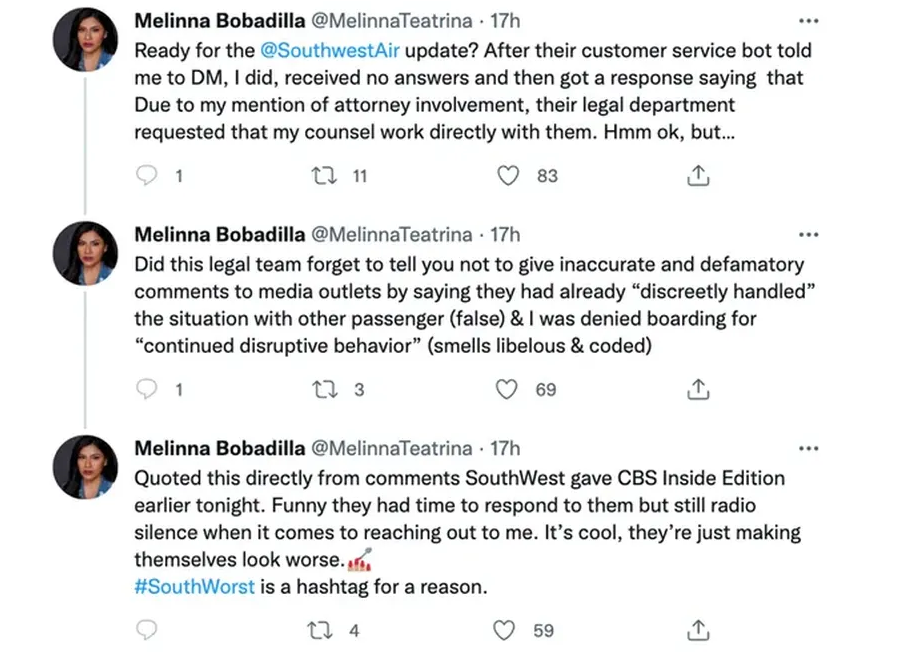This screenshot has width=901, height=652.
Task: Share the third tweet with #SouthWorst hashtag
Action: (699, 630)
